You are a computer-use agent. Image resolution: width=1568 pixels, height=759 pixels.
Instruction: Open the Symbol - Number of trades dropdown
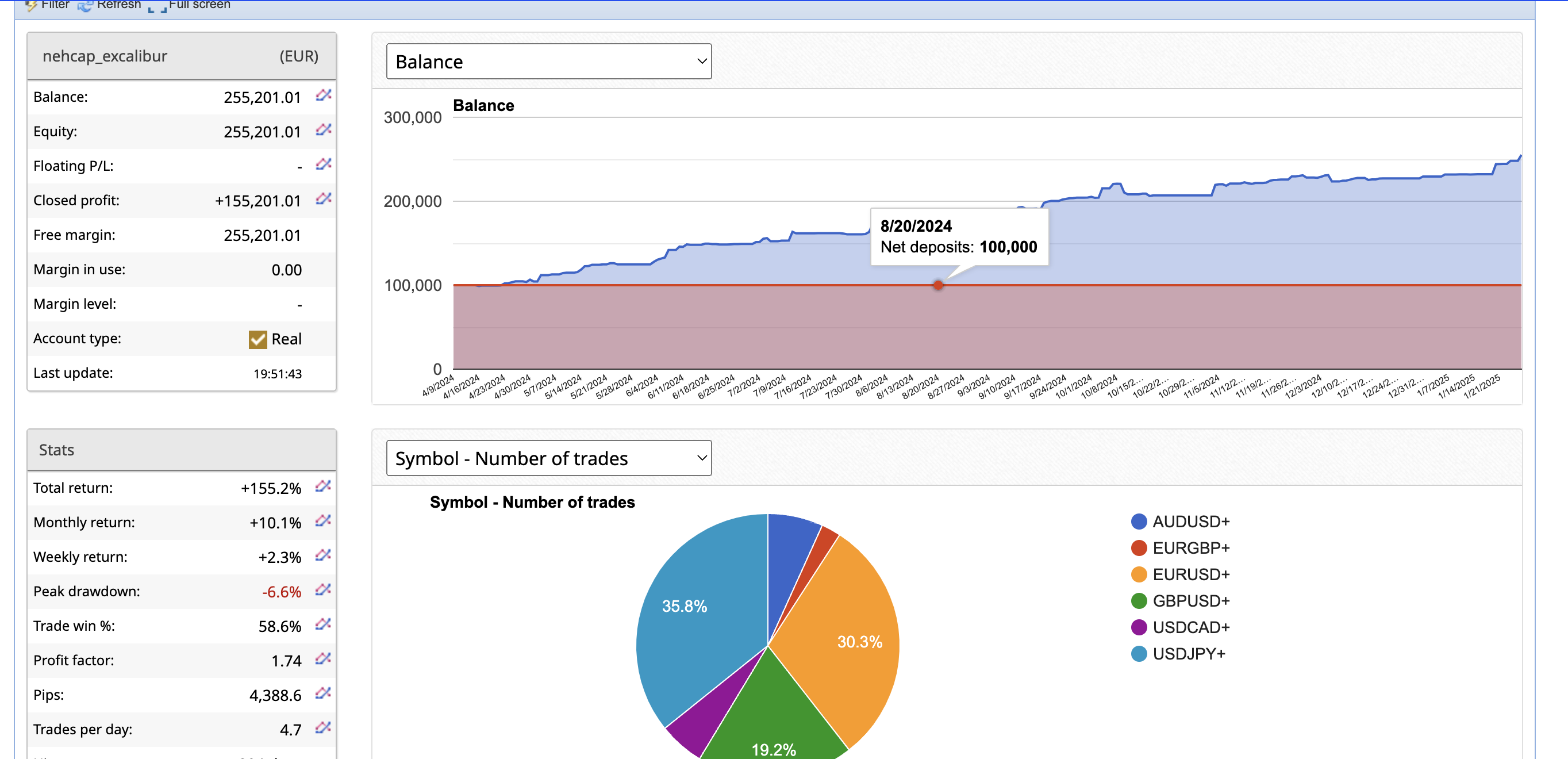548,459
